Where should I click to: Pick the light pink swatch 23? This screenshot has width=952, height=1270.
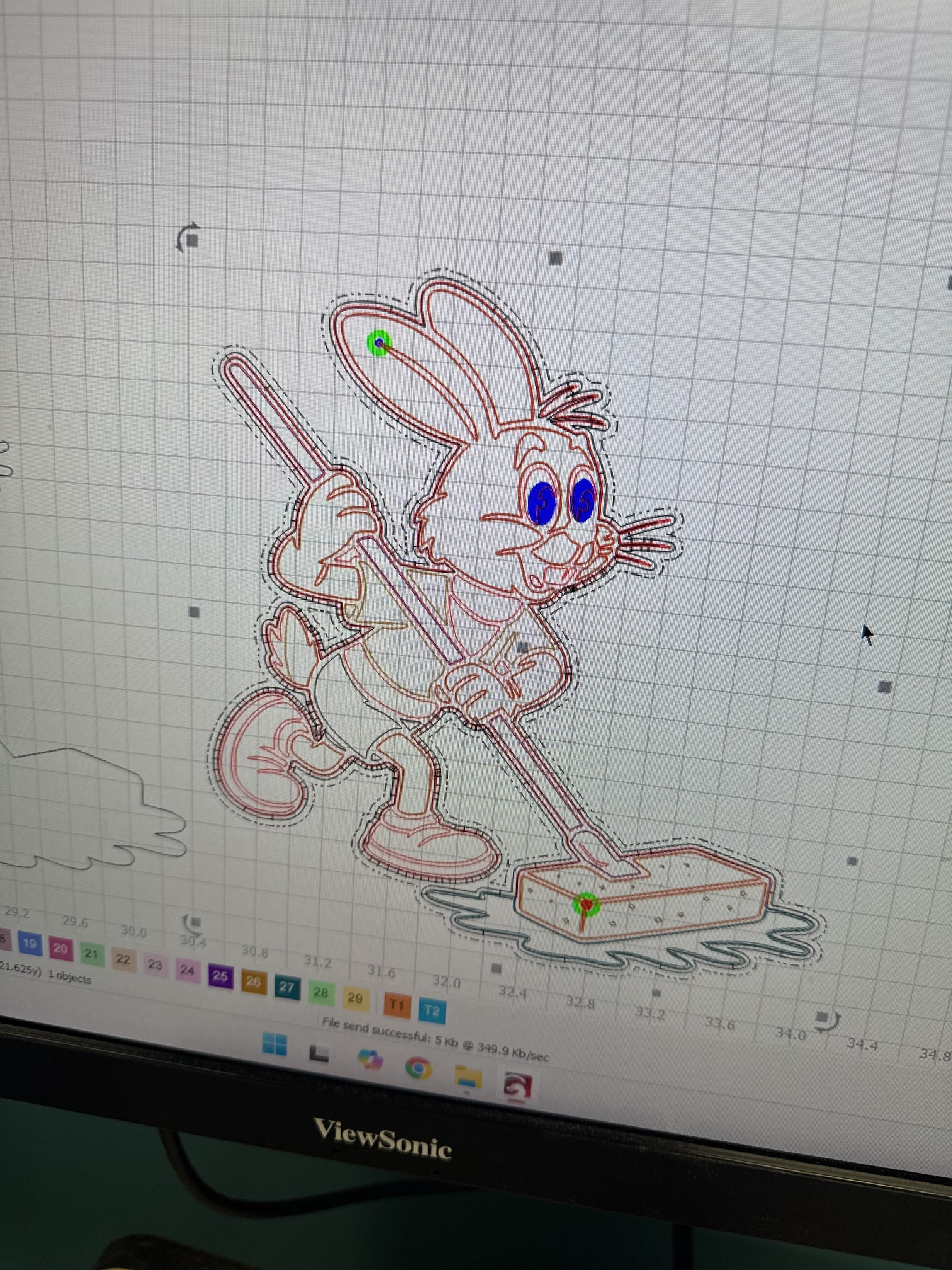pyautogui.click(x=155, y=964)
